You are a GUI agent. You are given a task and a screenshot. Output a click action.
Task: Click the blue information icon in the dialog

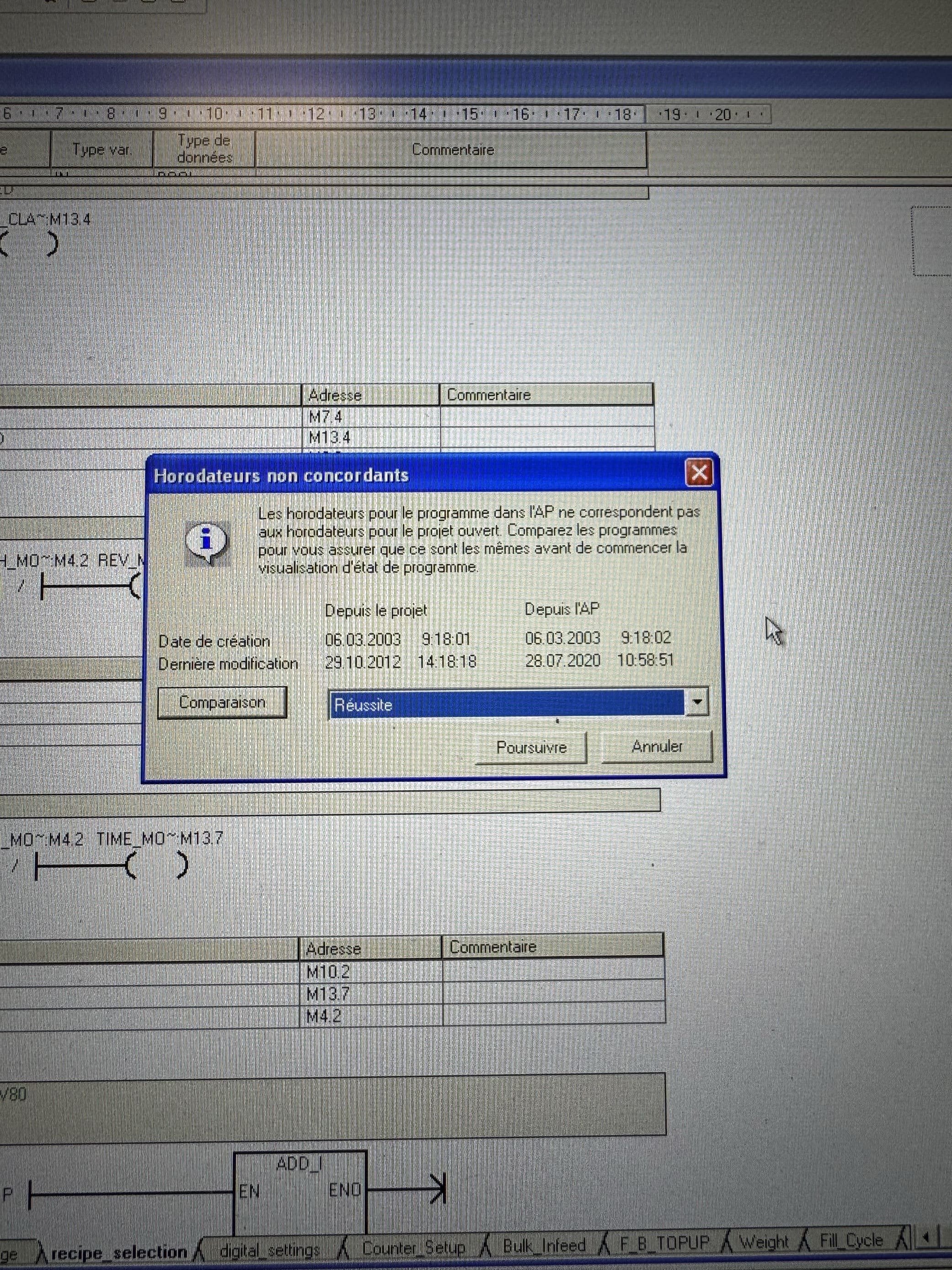pyautogui.click(x=207, y=541)
